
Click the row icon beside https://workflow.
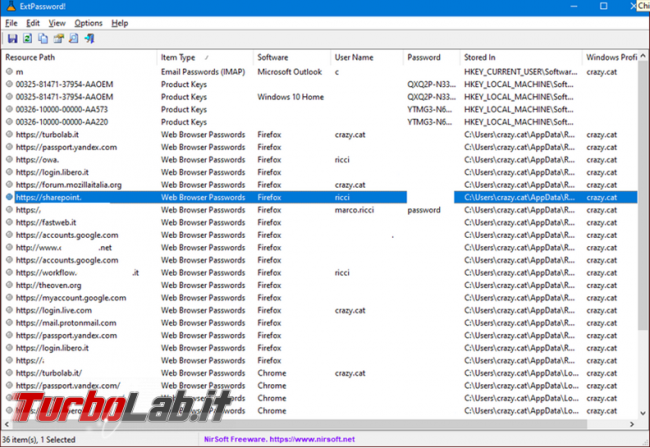pyautogui.click(x=9, y=272)
